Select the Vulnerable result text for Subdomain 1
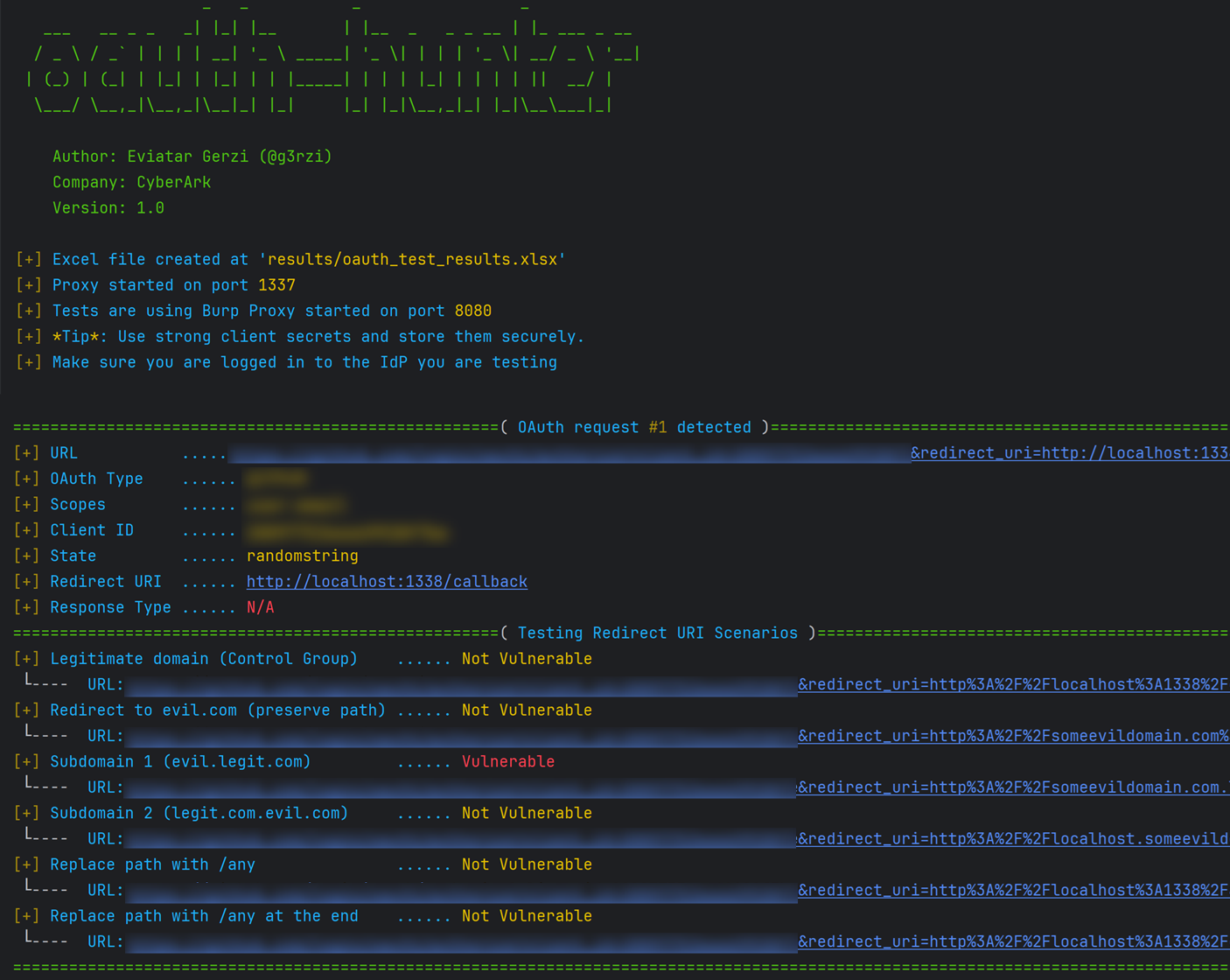Image resolution: width=1230 pixels, height=980 pixels. pyautogui.click(x=507, y=761)
